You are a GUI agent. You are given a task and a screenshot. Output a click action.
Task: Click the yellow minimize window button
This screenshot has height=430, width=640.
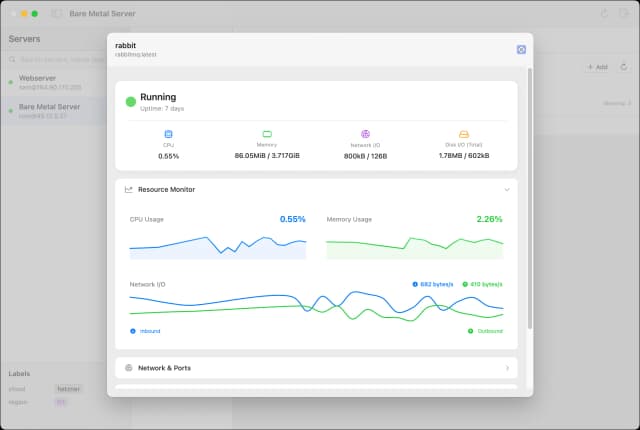coord(24,13)
